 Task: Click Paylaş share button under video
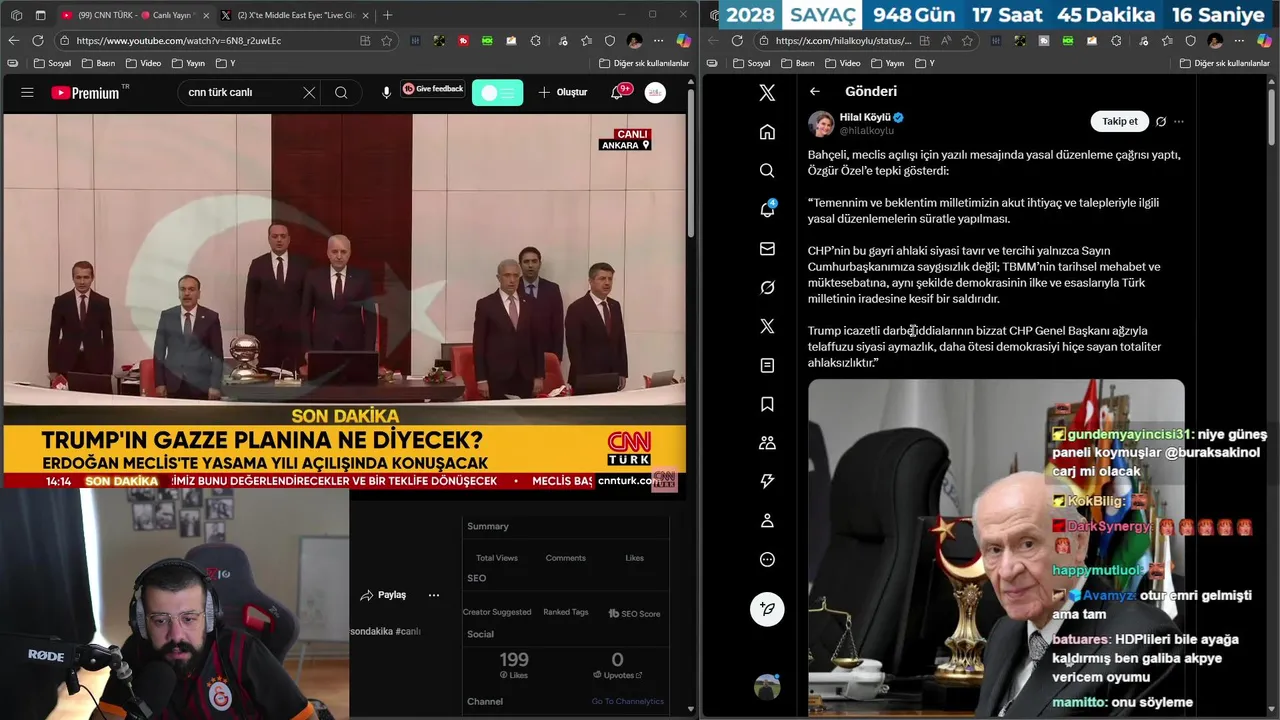[384, 595]
